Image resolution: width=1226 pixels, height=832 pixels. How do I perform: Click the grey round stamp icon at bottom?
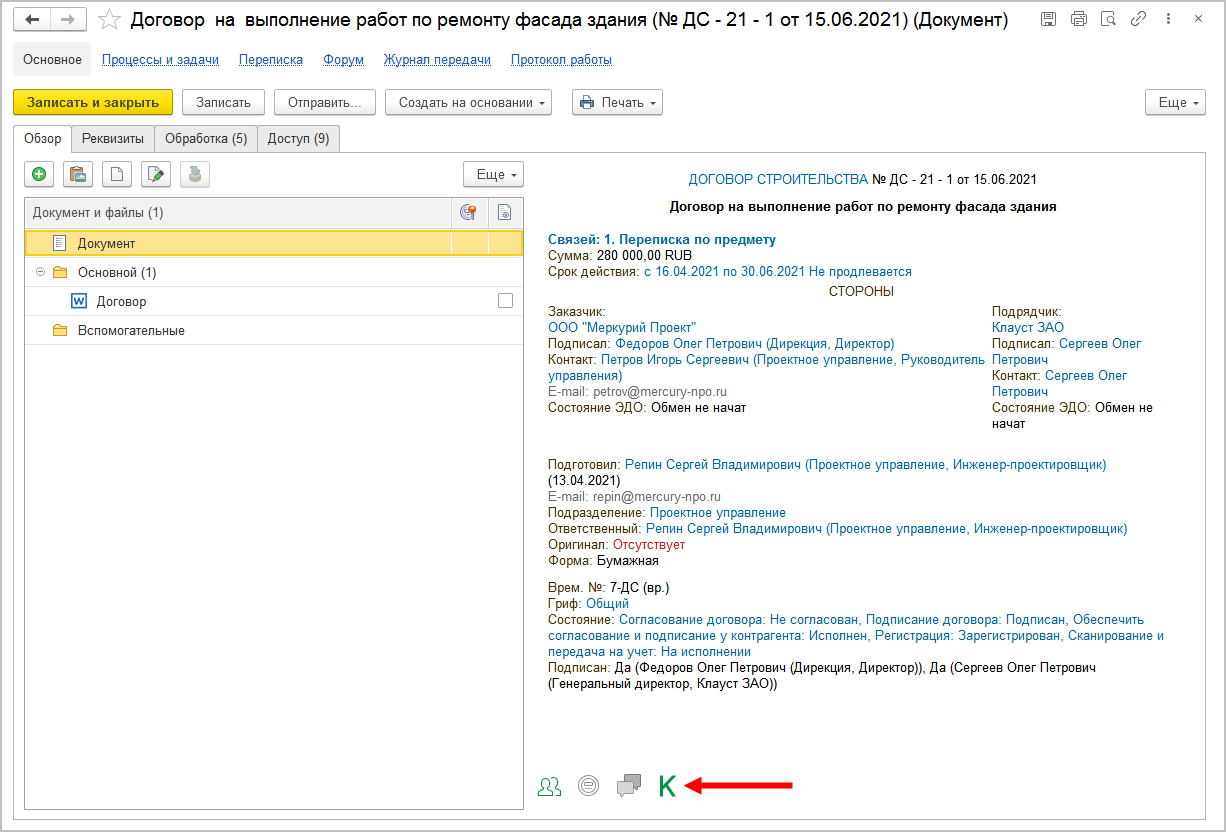[x=588, y=787]
